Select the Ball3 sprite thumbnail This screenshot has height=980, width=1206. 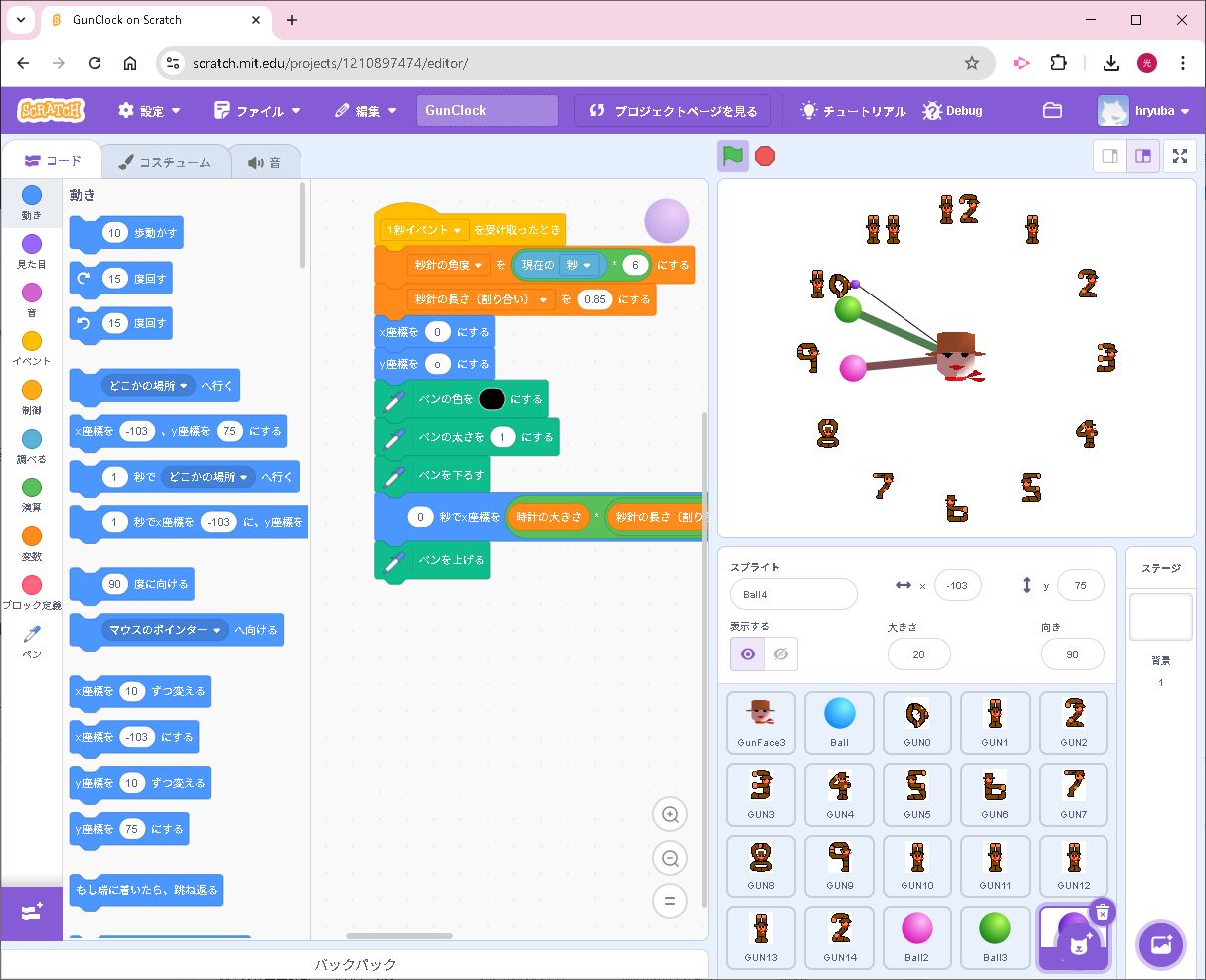click(994, 935)
